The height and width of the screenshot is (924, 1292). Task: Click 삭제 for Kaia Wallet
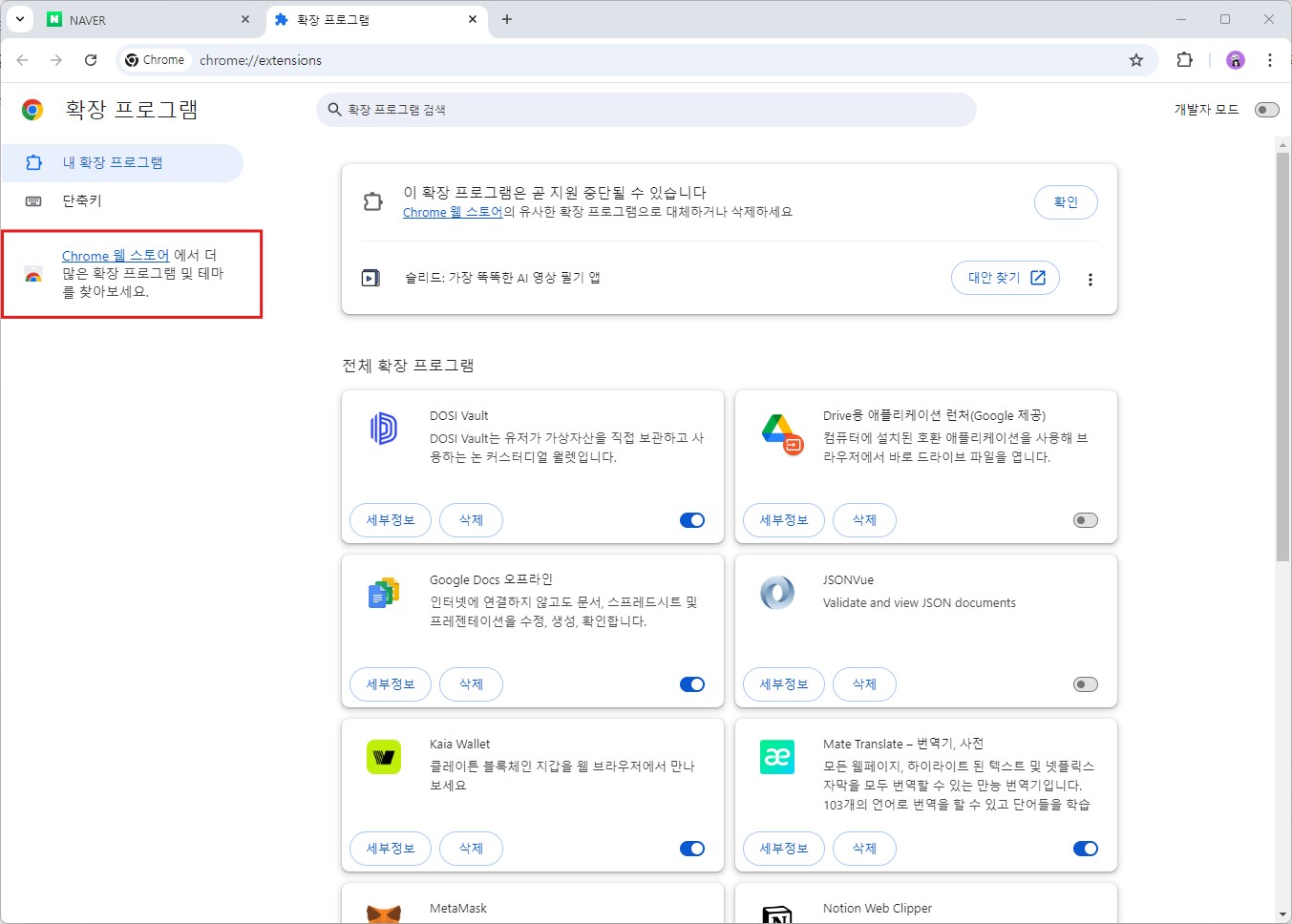(471, 849)
